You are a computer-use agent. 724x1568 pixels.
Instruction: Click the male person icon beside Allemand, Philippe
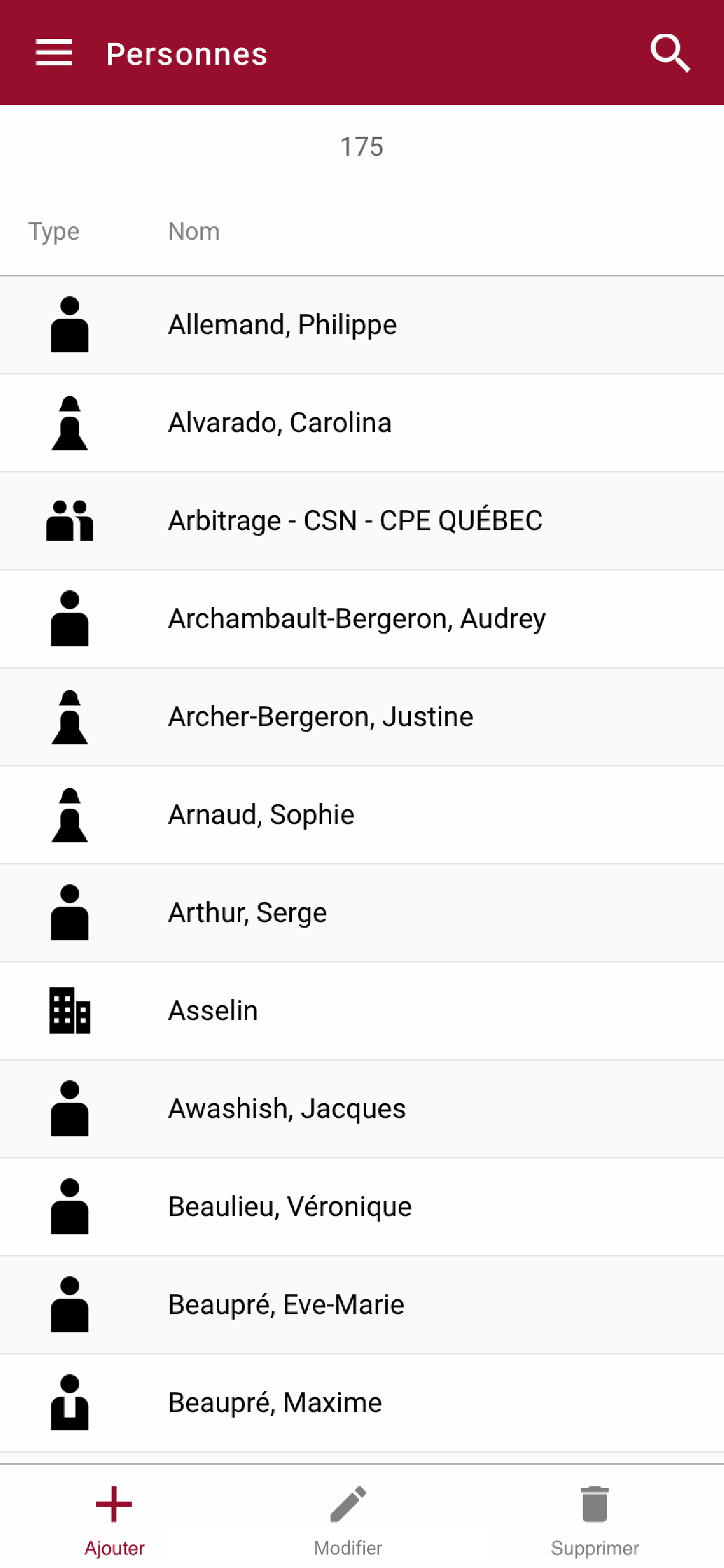70,324
